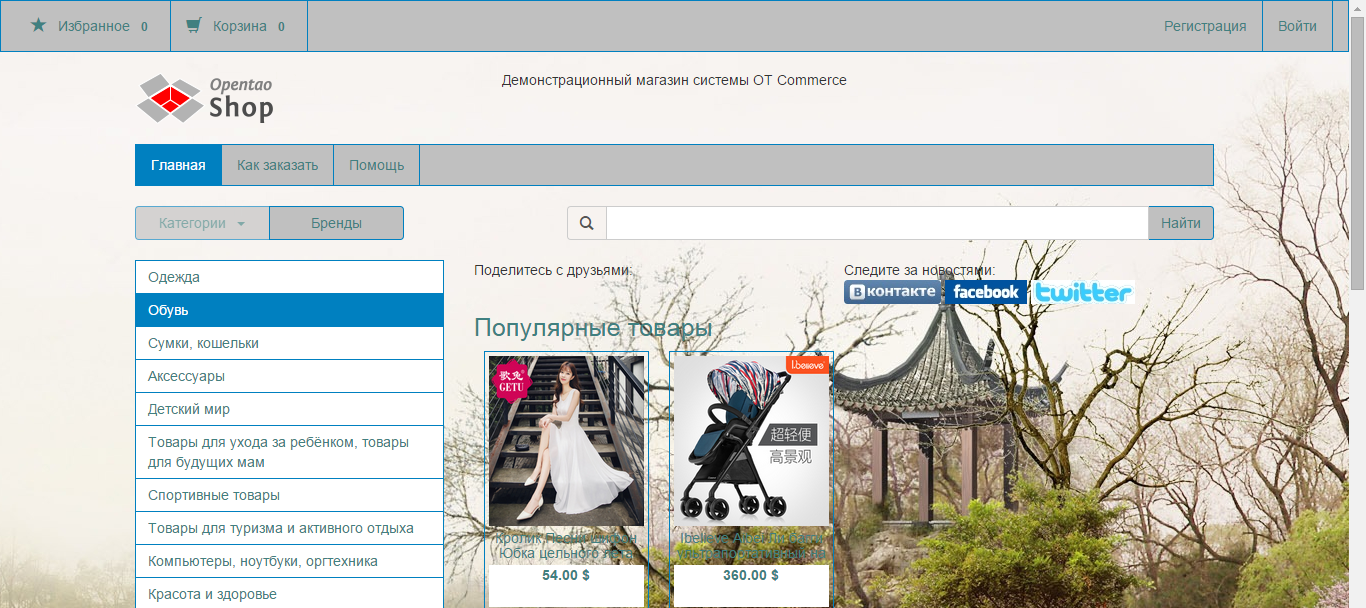Focus the search text field
Image resolution: width=1366 pixels, height=608 pixels.
coord(877,223)
